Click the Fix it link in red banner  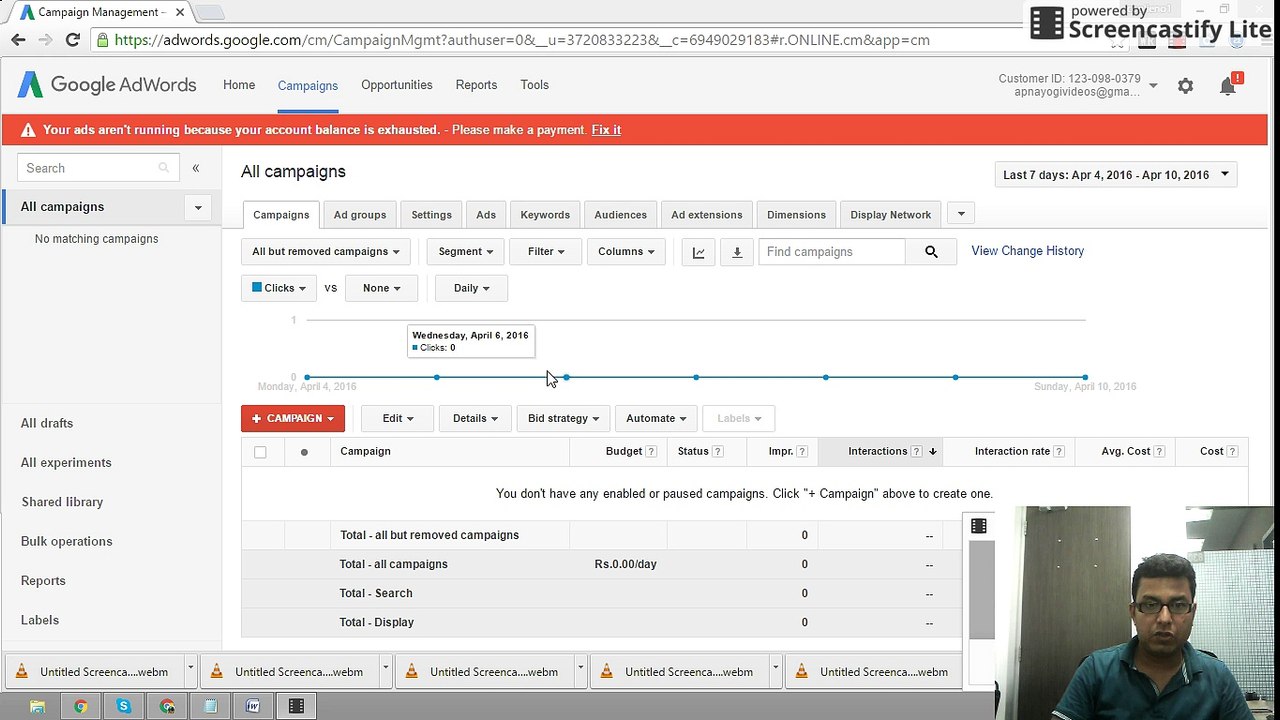point(606,130)
